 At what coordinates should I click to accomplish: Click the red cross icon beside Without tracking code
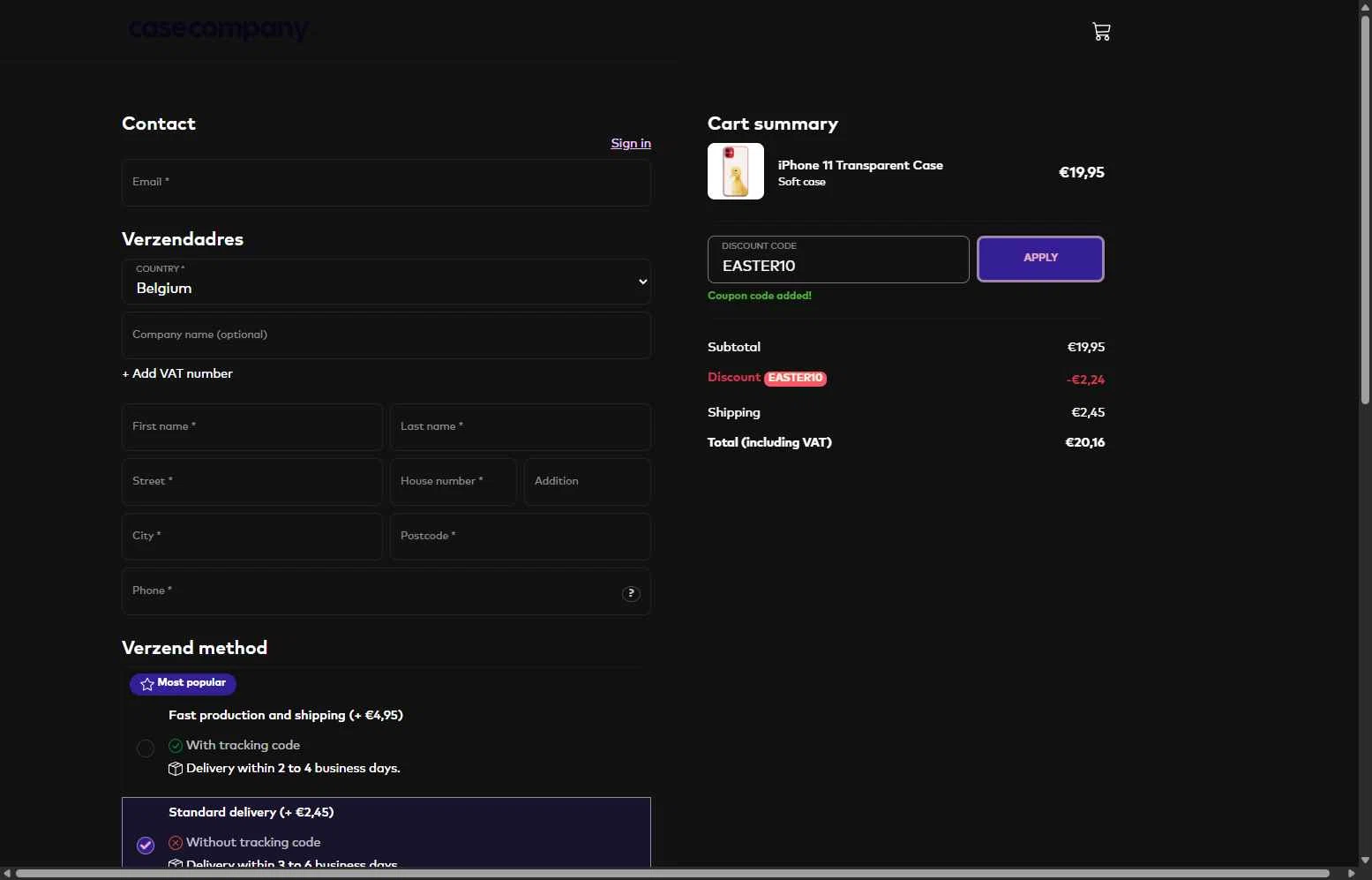pos(176,843)
